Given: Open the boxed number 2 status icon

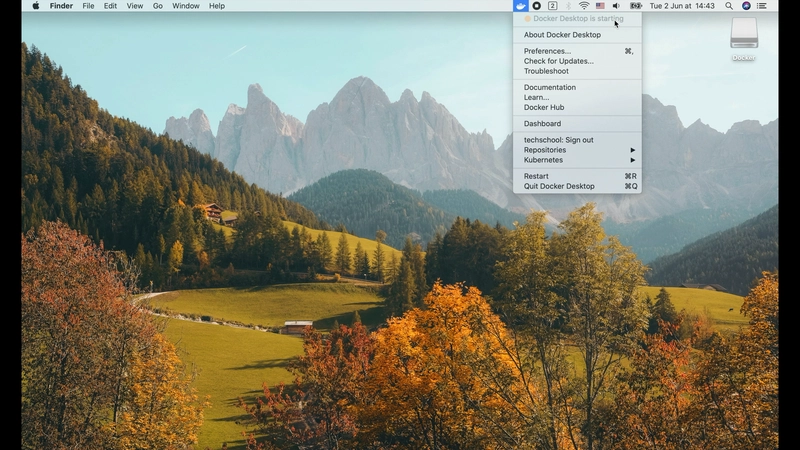Looking at the screenshot, I should pos(552,6).
